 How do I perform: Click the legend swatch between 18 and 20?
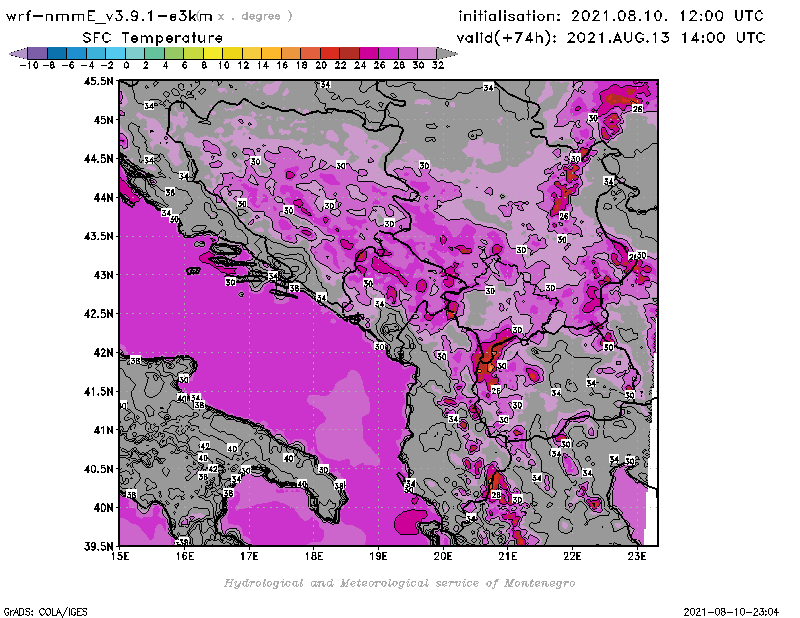310,53
